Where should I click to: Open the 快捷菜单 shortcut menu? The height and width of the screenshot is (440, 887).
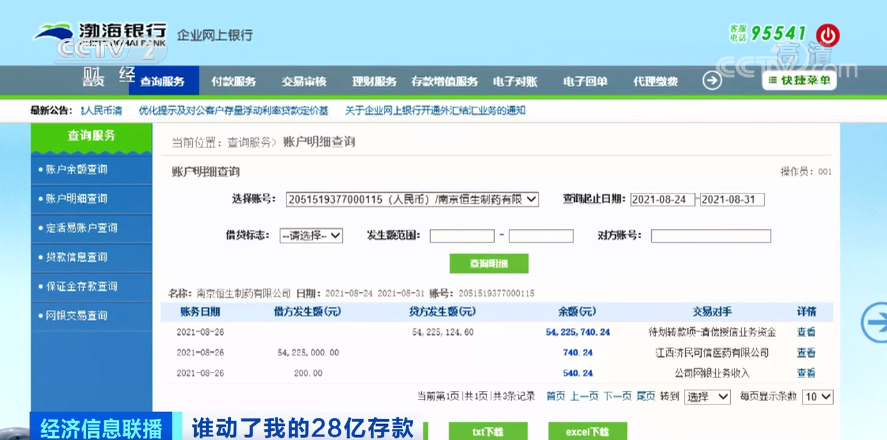coord(799,80)
